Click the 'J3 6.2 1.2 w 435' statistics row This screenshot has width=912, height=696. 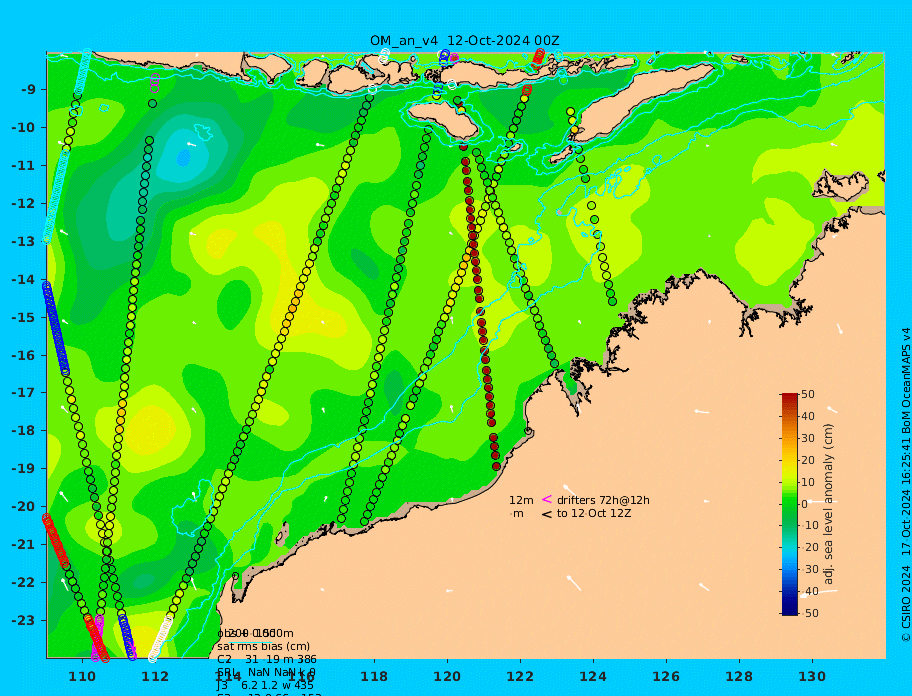[x=265, y=686]
